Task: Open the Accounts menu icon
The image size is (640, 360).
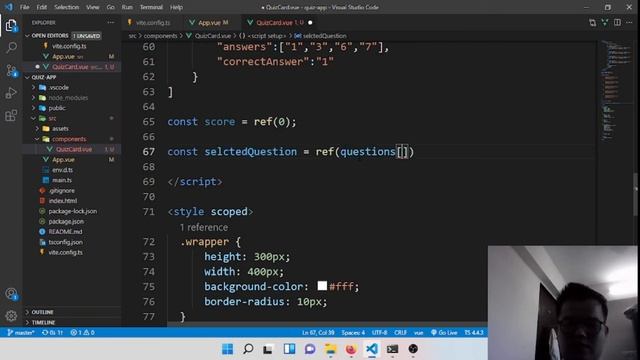Action: click(11, 293)
